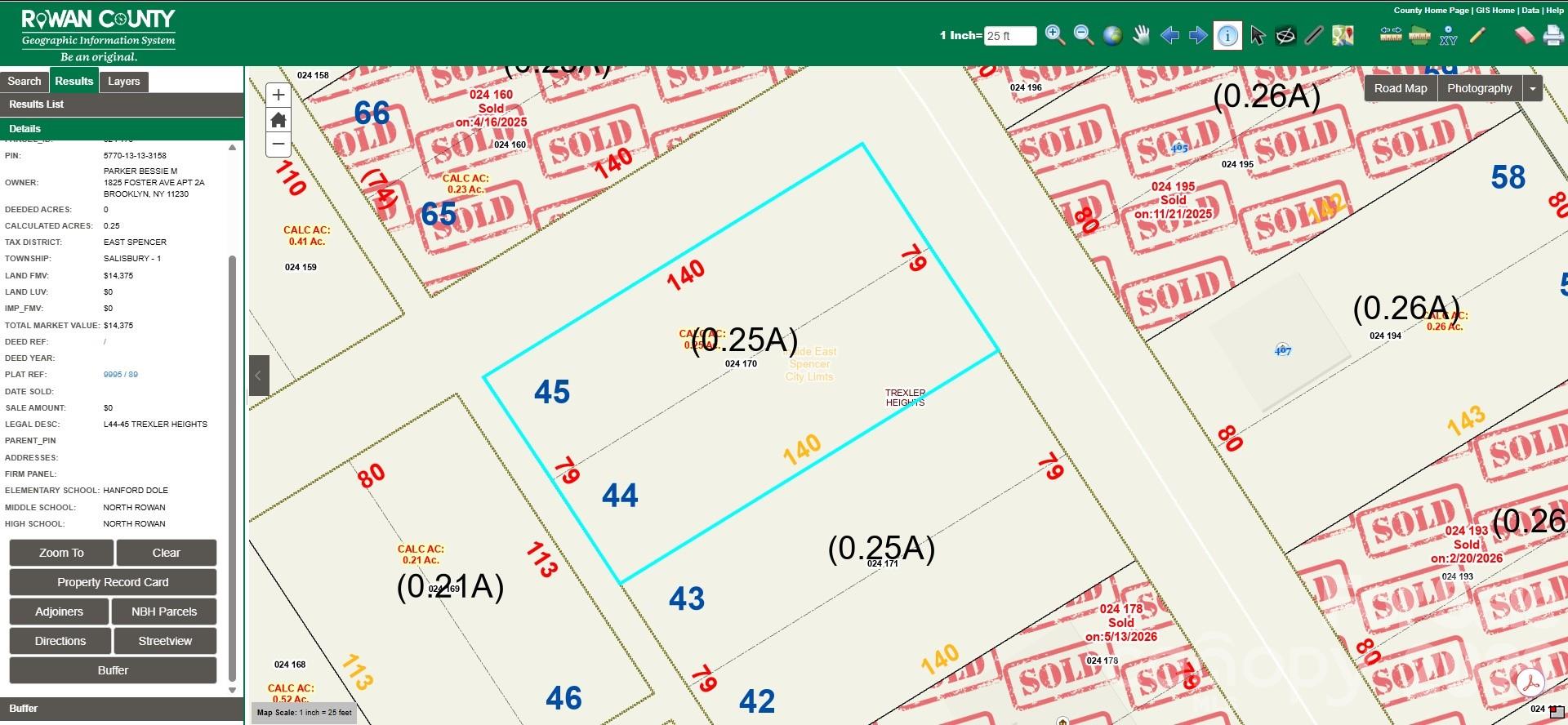This screenshot has height=725, width=1568.
Task: Follow the plat reference 9995 / 89 link
Action: [121, 375]
